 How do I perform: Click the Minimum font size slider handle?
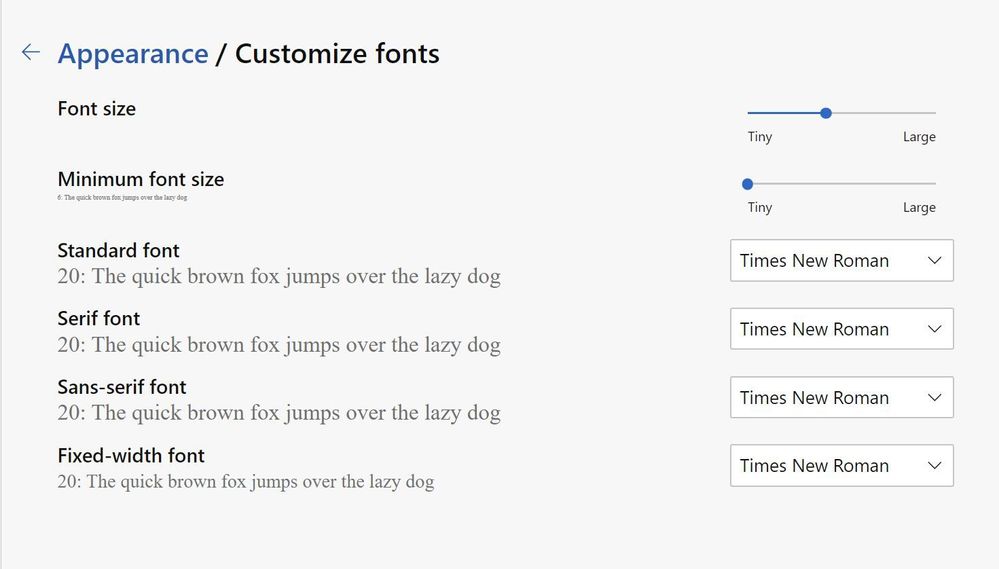click(x=747, y=184)
